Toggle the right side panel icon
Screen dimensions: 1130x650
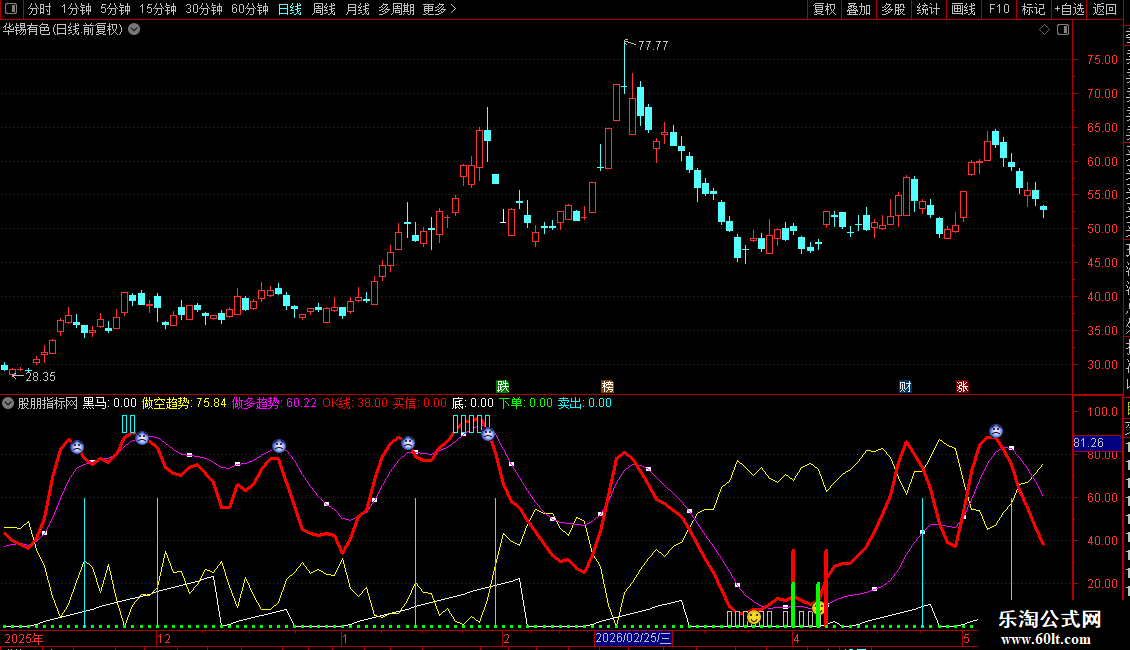pos(1063,30)
